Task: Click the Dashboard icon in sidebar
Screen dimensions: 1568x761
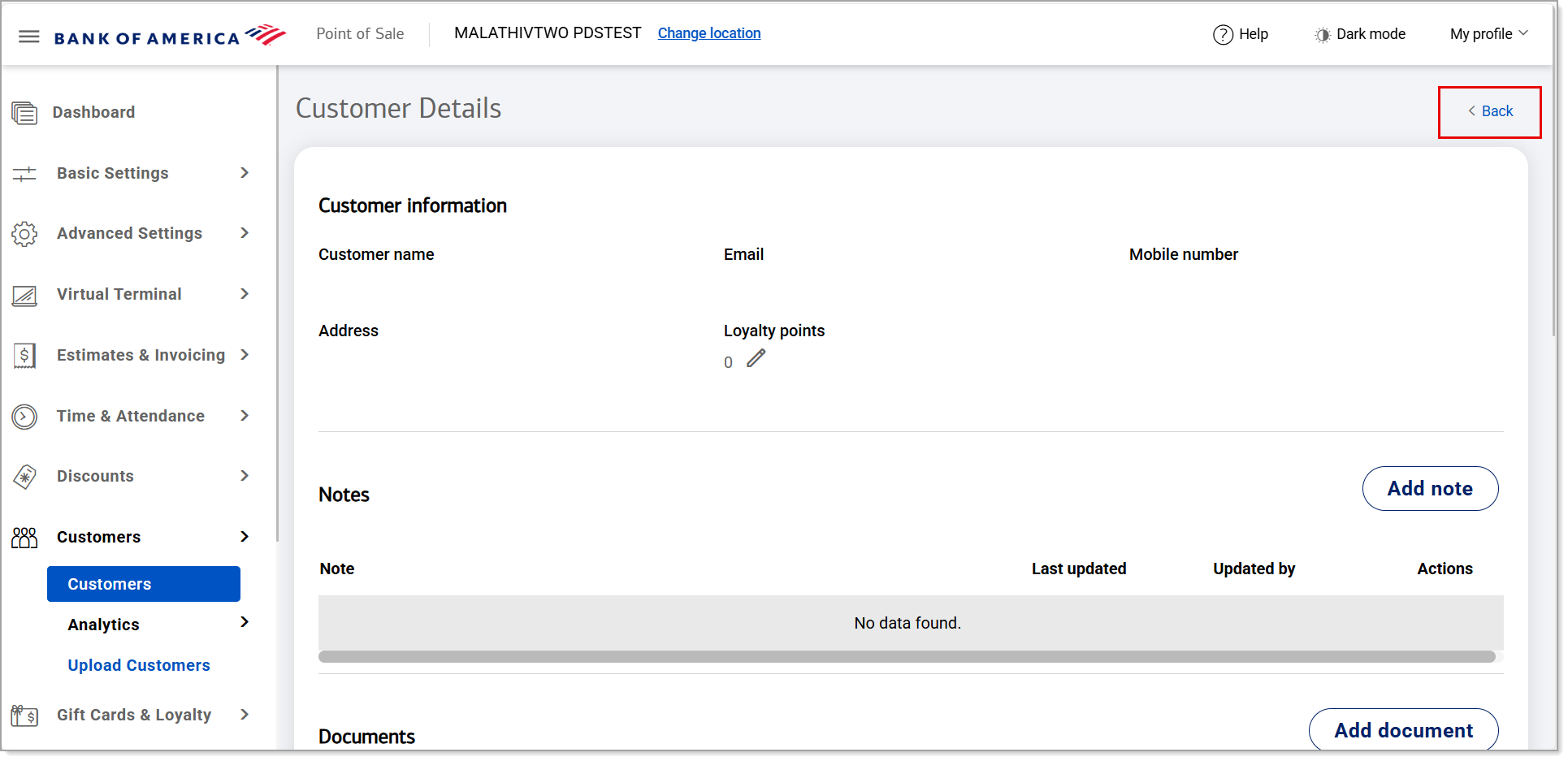Action: coord(24,112)
